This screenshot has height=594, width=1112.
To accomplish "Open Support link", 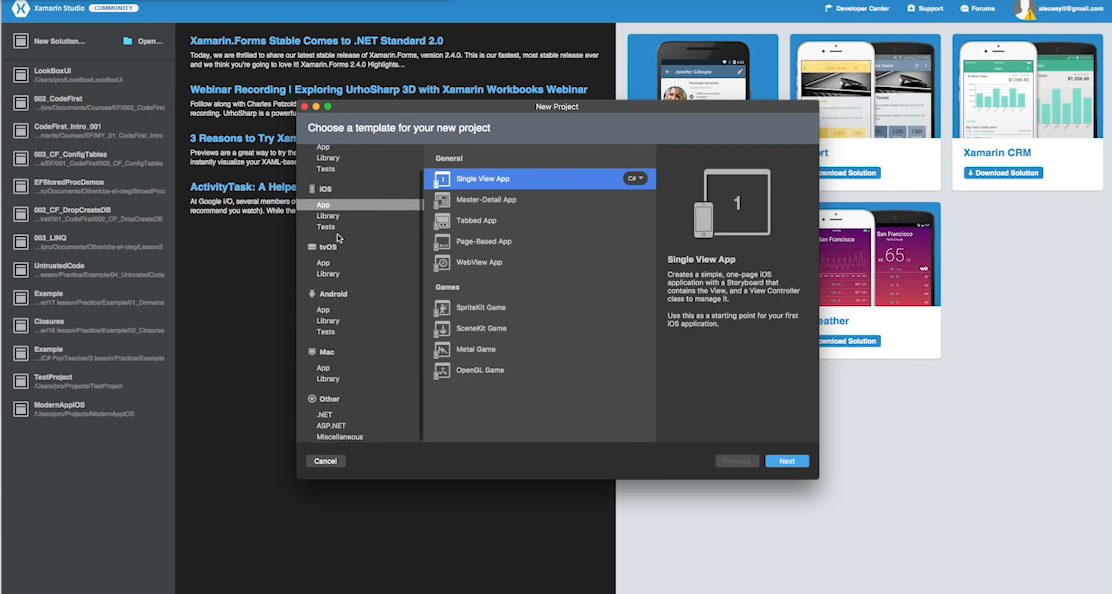I will (x=925, y=9).
